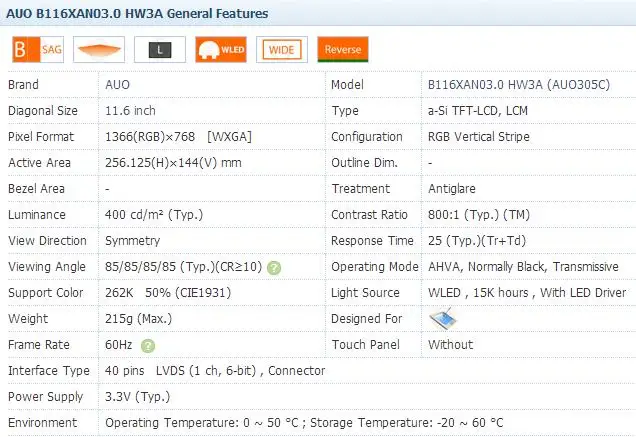
Task: Select the a-Si TFT-LCD, LCM type value
Action: tap(478, 111)
